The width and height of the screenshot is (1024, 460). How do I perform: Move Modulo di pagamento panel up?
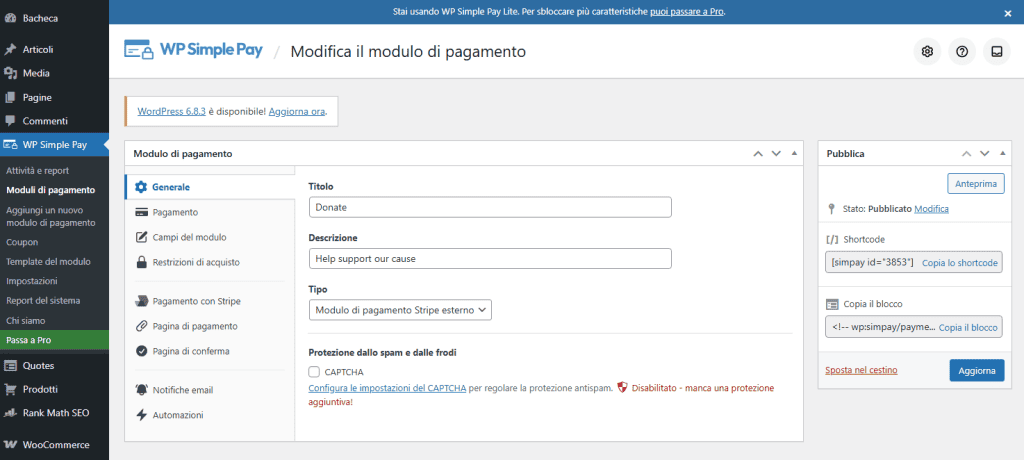coord(758,154)
